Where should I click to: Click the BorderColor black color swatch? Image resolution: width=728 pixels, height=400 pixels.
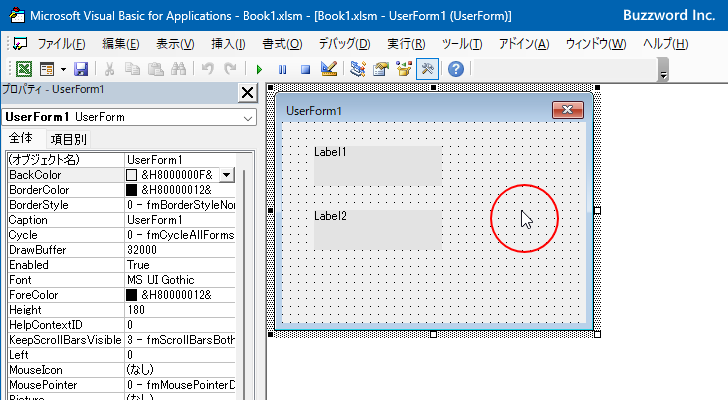click(131, 190)
